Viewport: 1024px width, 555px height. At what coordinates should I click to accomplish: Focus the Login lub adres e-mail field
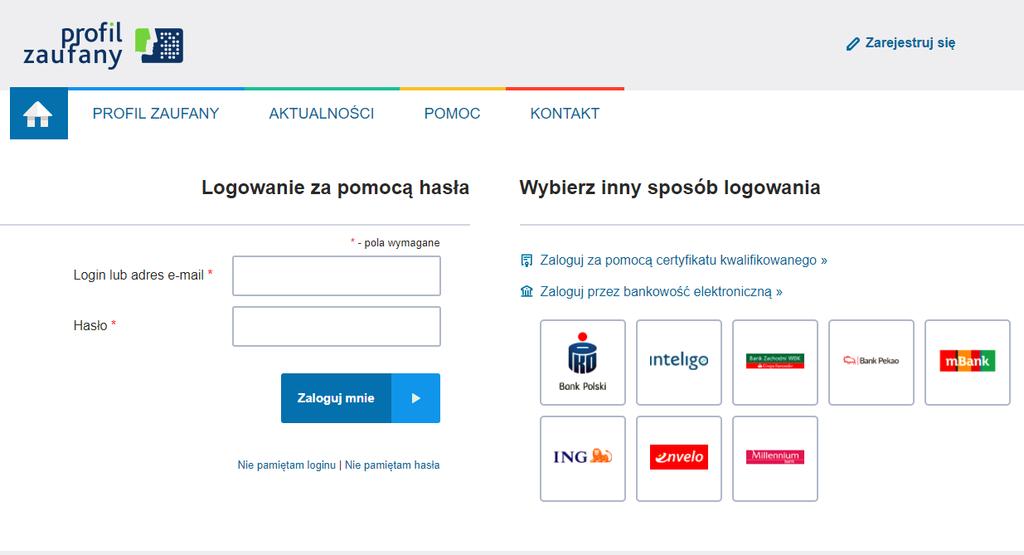pyautogui.click(x=336, y=276)
